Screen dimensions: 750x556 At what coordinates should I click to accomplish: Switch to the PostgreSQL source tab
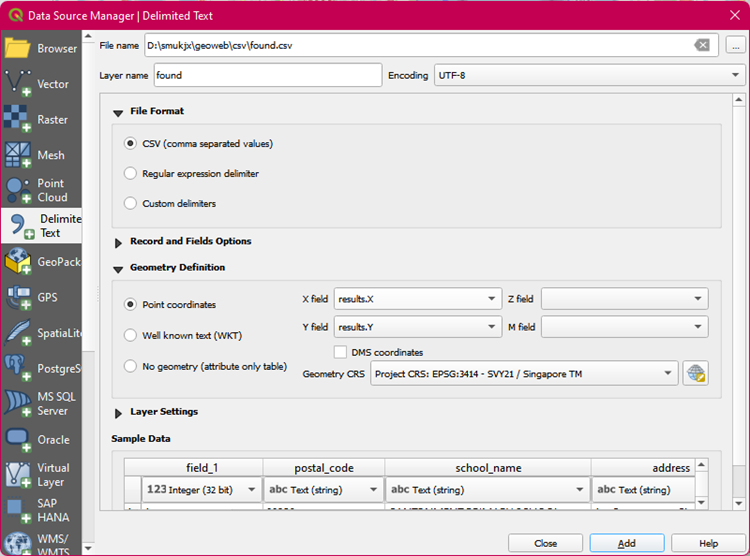point(18,368)
